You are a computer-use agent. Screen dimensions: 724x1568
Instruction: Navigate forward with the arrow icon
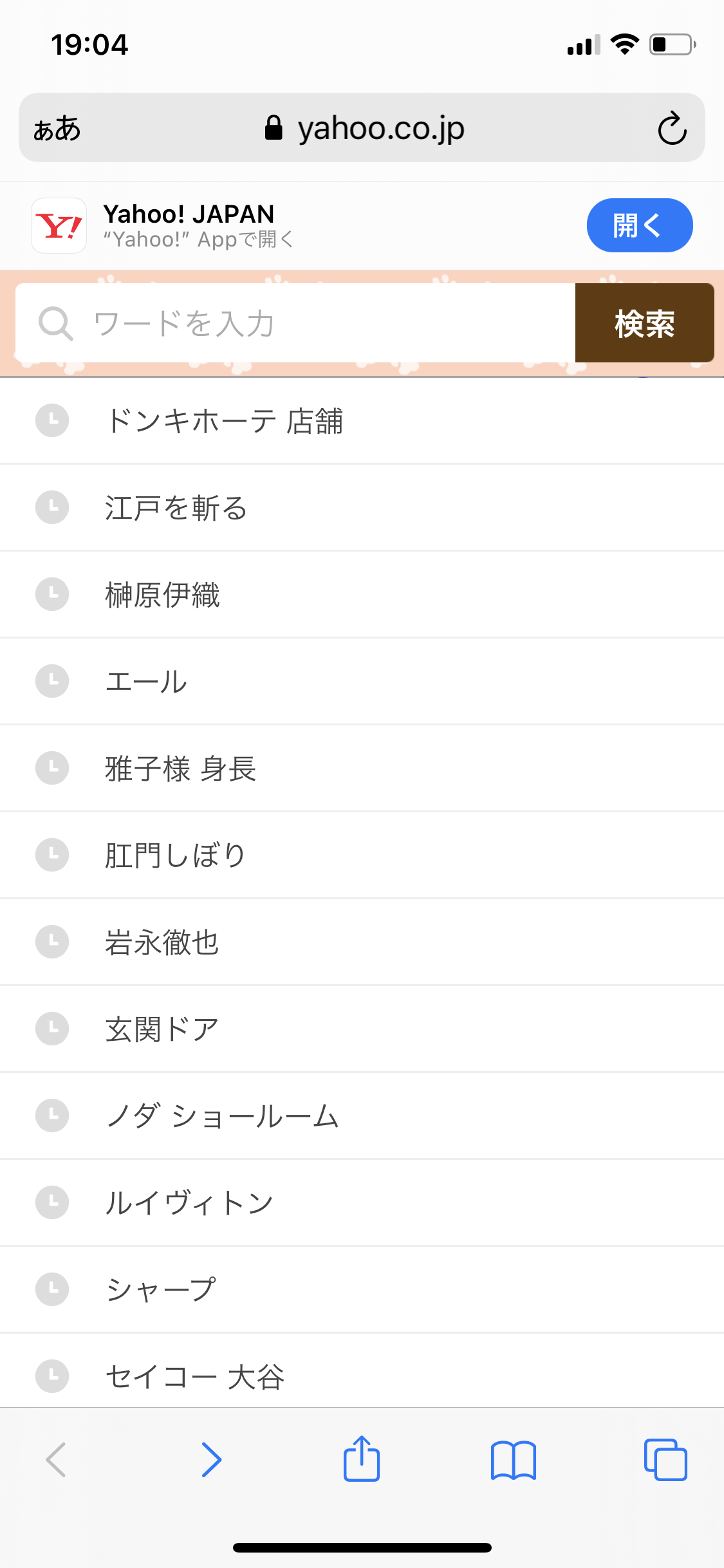[211, 1460]
